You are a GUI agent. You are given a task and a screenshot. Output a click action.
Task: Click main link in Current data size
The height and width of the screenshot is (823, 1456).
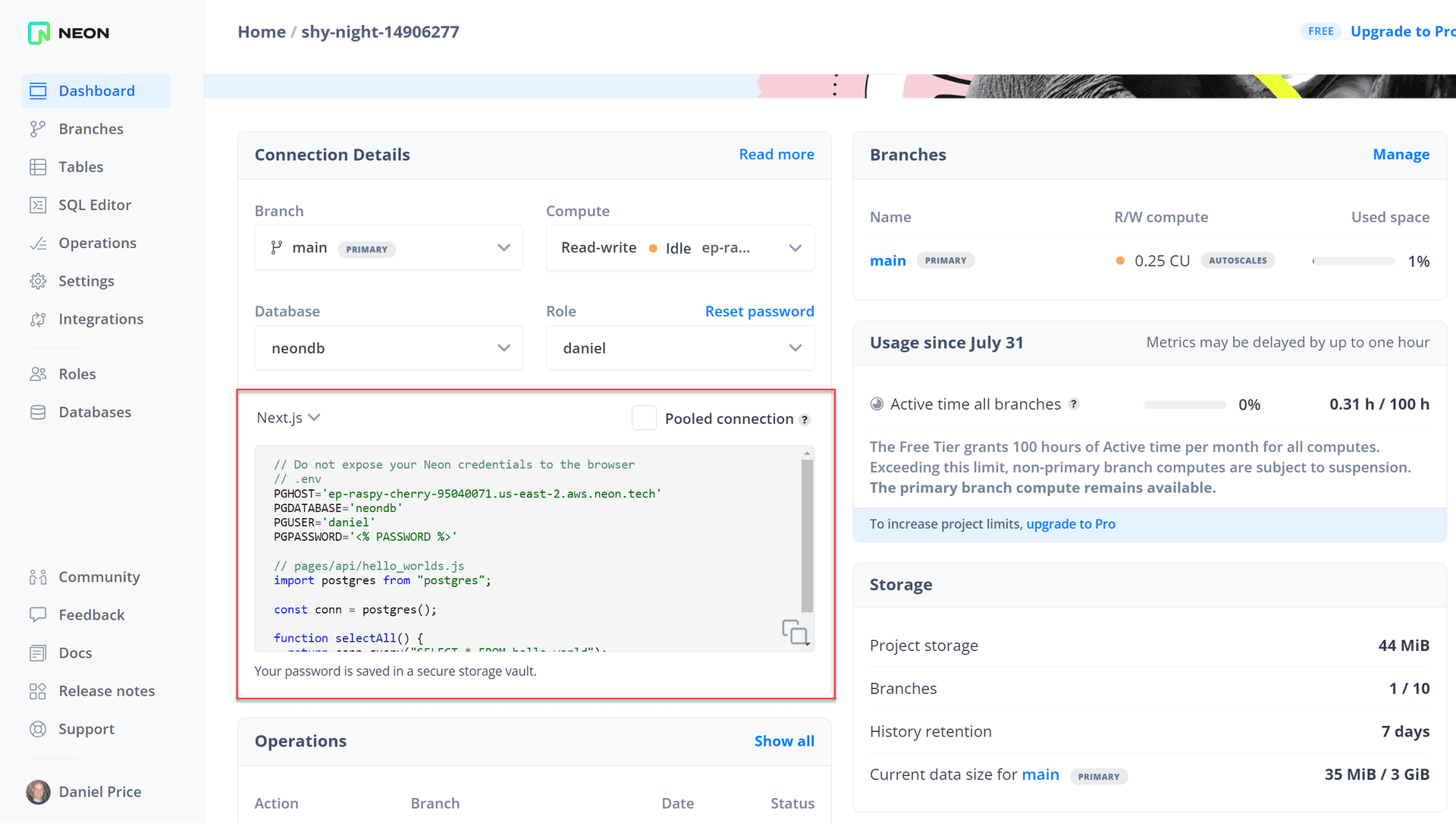[1040, 775]
